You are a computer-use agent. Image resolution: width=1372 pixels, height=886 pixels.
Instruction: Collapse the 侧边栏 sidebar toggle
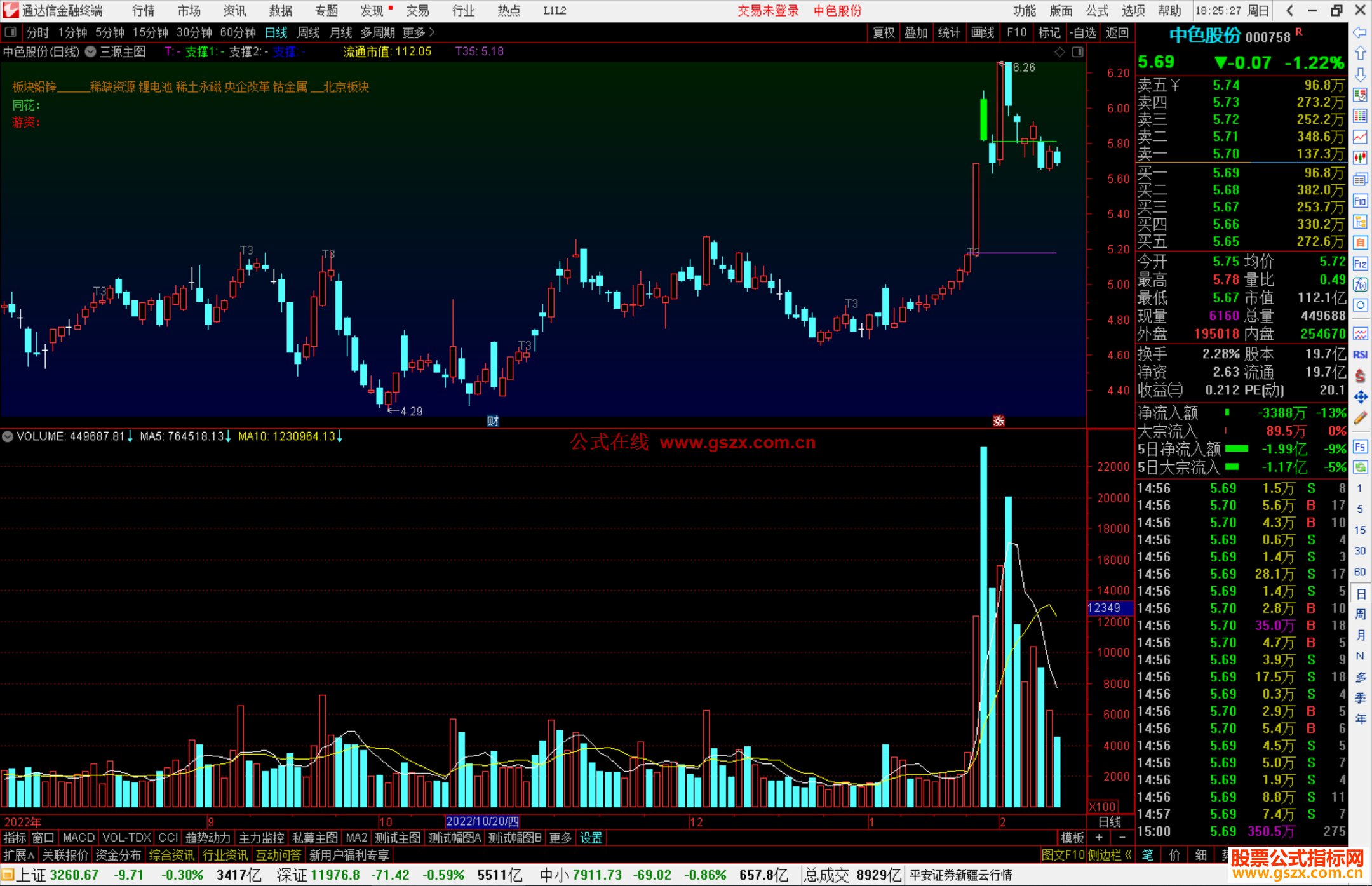click(x=1110, y=855)
